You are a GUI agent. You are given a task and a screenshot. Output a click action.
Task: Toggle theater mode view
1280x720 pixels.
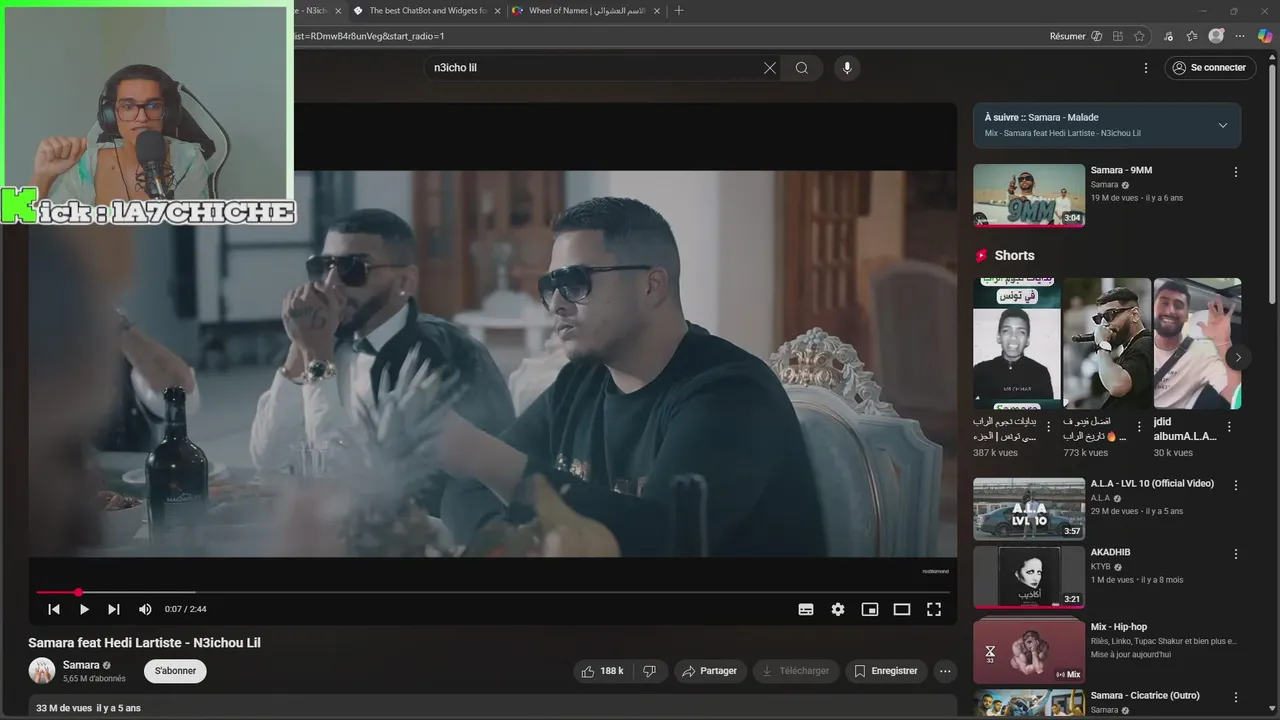902,609
